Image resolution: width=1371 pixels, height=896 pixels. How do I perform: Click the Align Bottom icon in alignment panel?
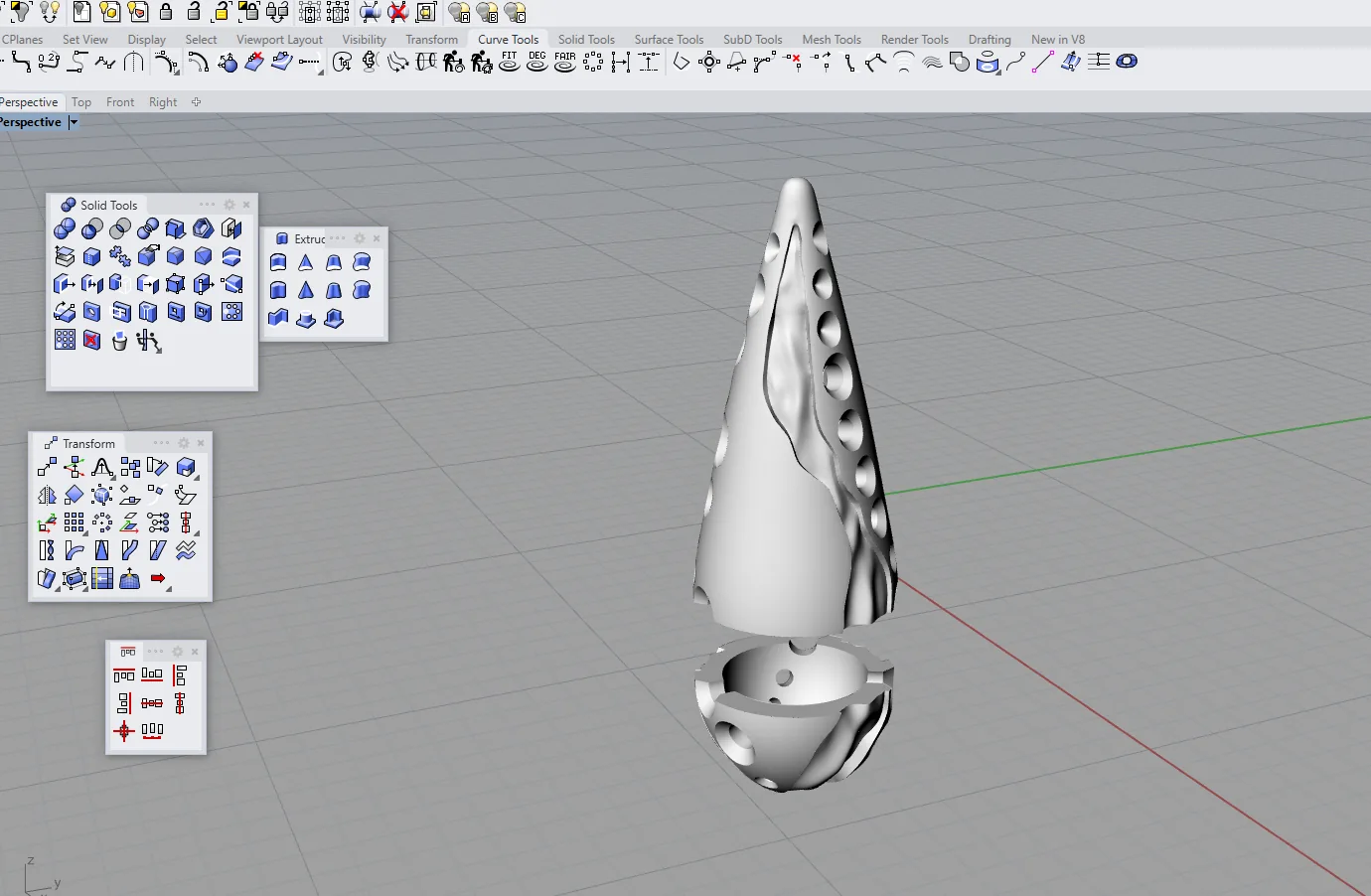(x=152, y=675)
